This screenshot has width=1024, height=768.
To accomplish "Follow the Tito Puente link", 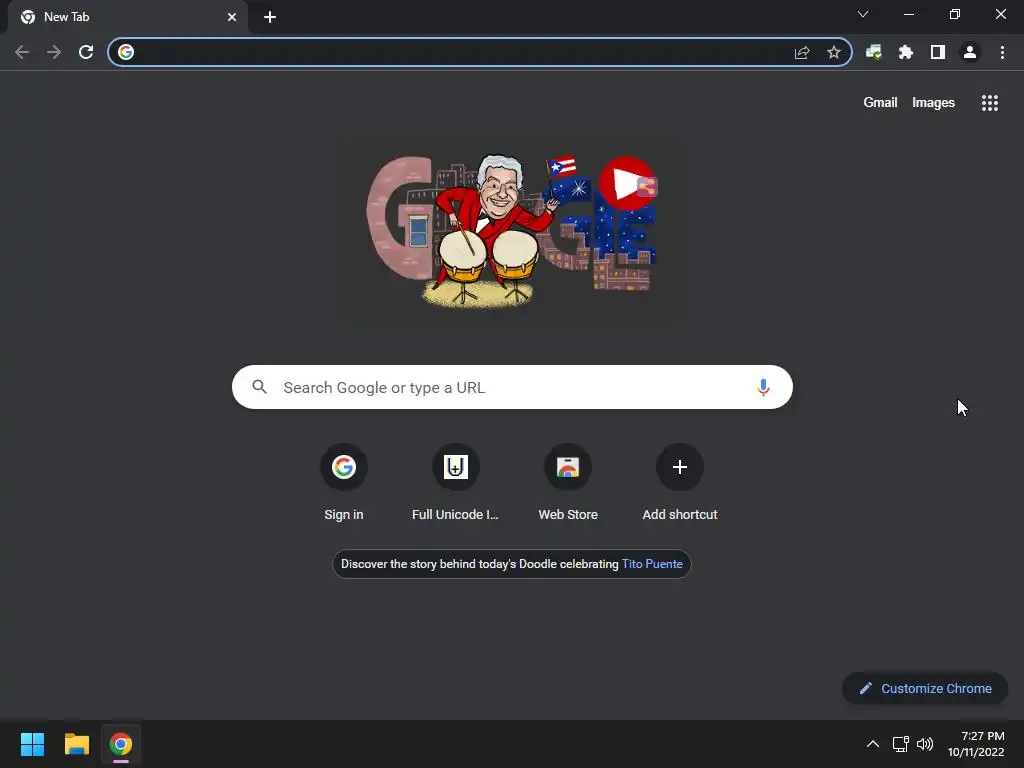I will tap(652, 564).
